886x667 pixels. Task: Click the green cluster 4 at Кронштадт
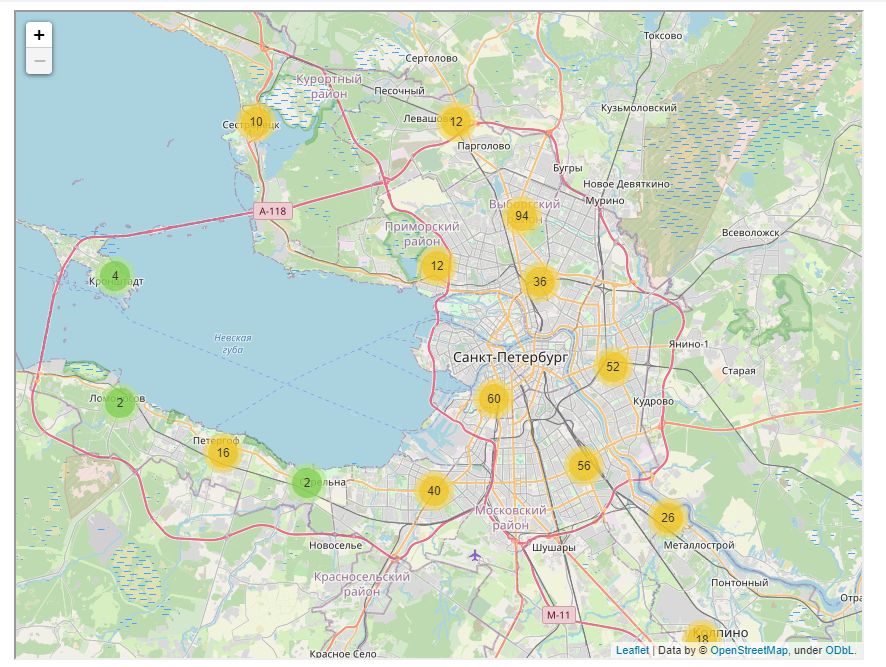click(115, 276)
